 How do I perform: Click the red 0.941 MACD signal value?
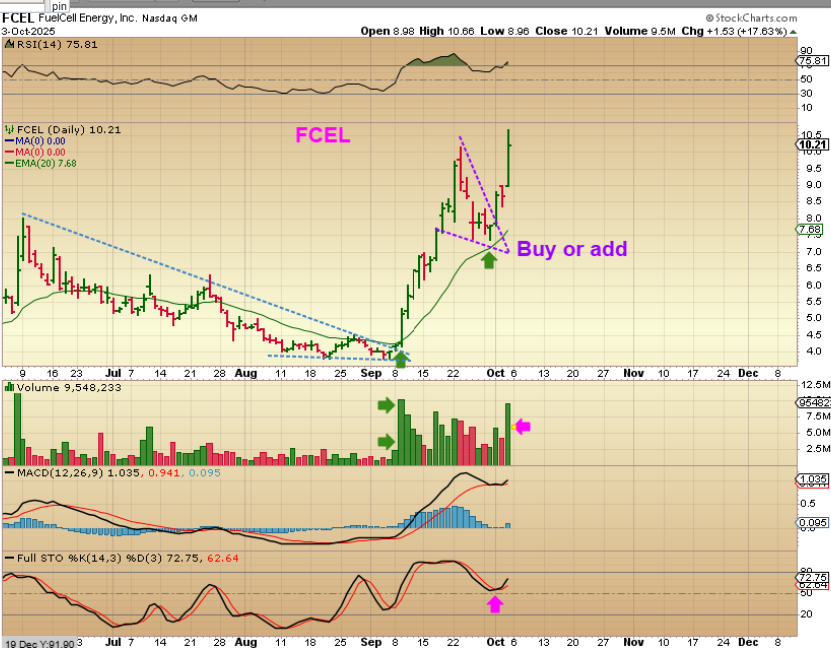click(x=164, y=473)
